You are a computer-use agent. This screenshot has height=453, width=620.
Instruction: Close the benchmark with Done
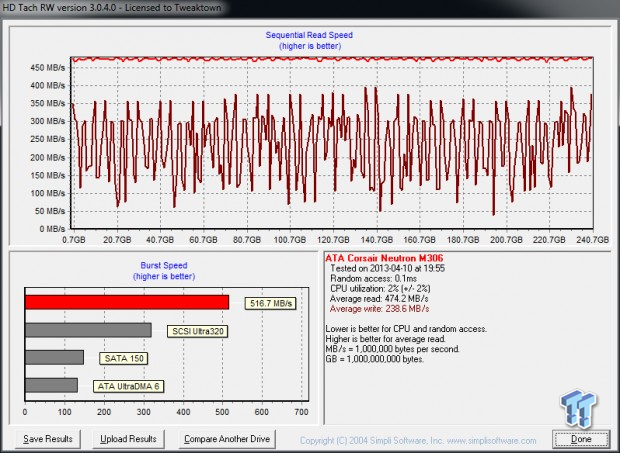point(581,439)
